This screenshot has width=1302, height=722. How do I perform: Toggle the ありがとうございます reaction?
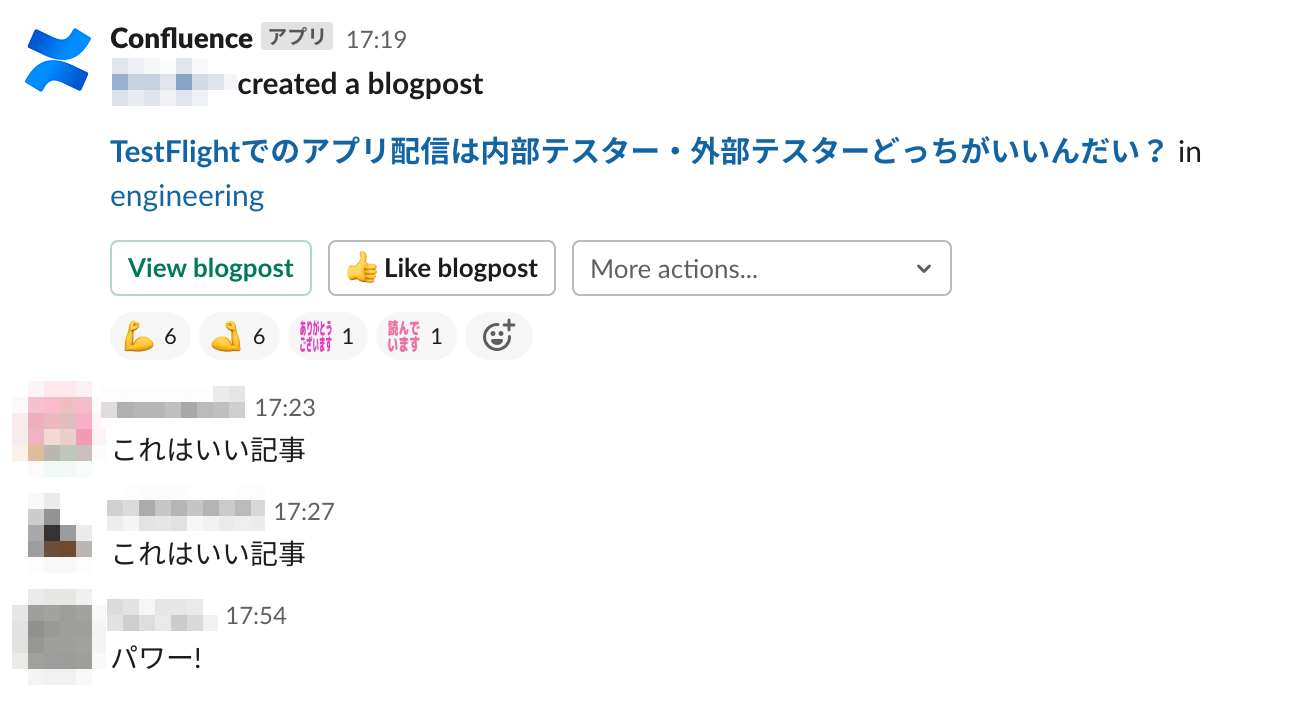click(327, 336)
